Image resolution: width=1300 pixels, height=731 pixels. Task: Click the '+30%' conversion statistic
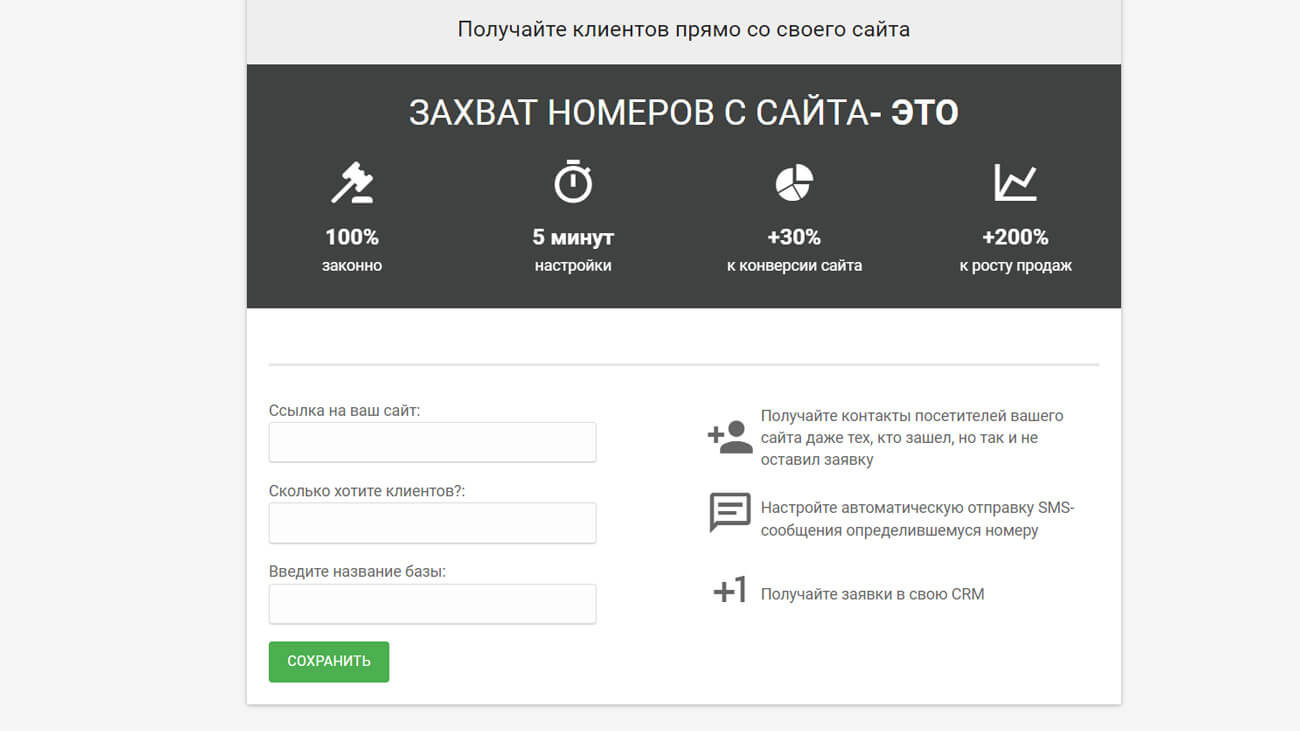tap(794, 237)
